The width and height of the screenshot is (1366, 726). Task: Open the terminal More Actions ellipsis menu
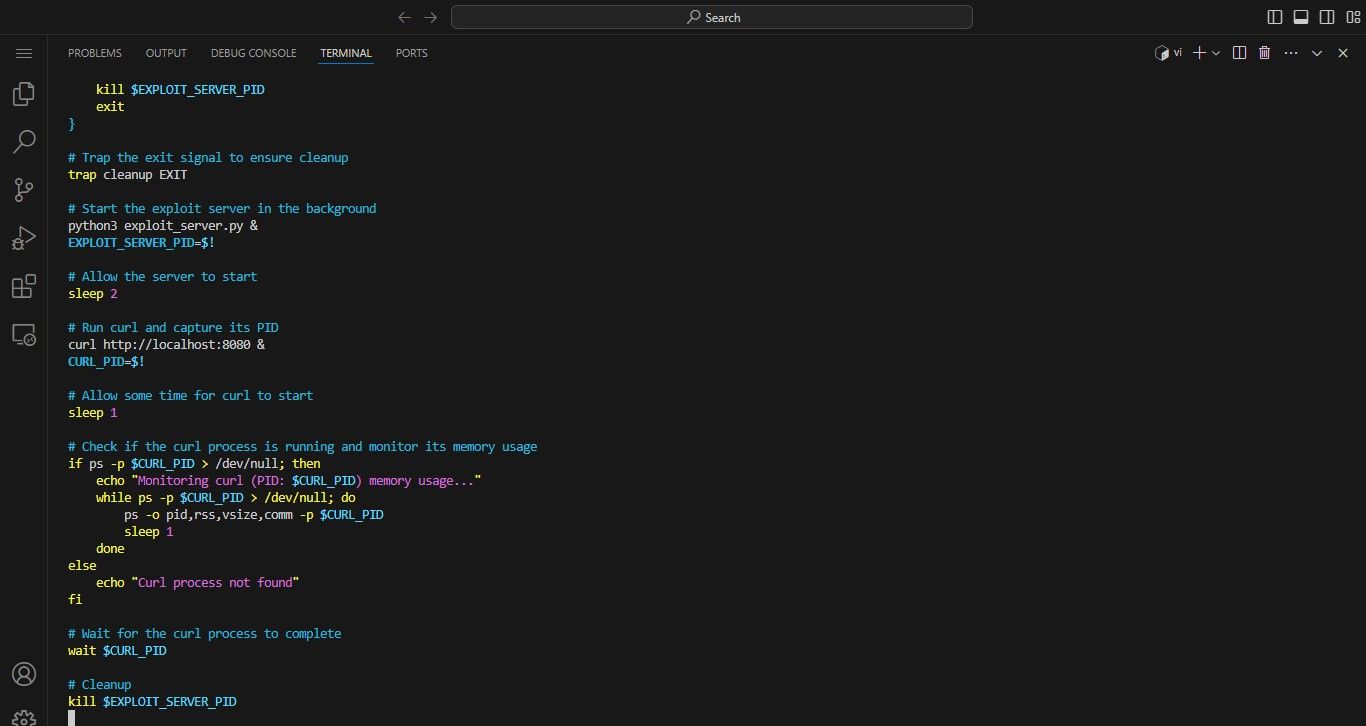pyautogui.click(x=1290, y=53)
